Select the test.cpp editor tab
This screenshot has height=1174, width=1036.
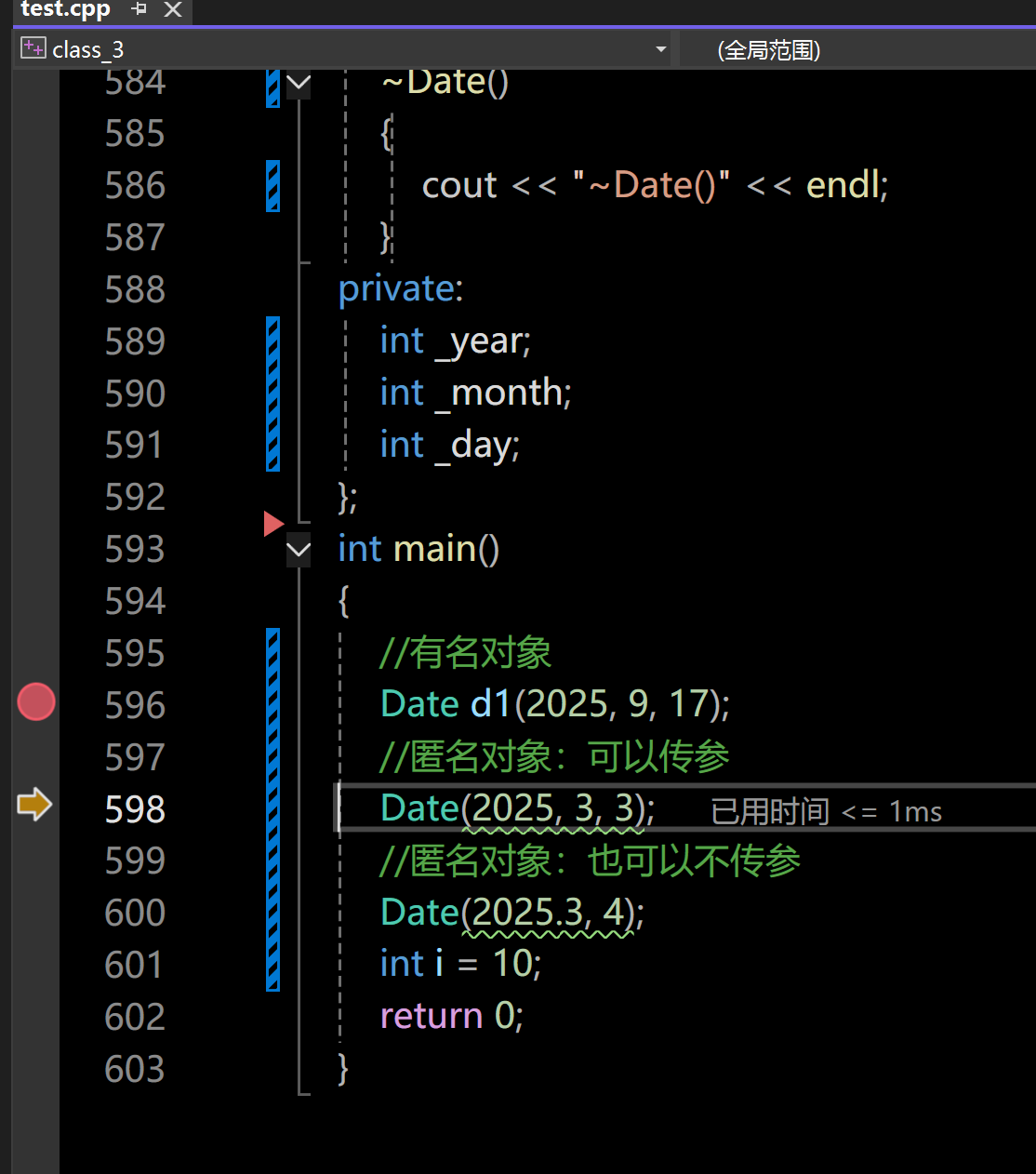pyautogui.click(x=65, y=9)
